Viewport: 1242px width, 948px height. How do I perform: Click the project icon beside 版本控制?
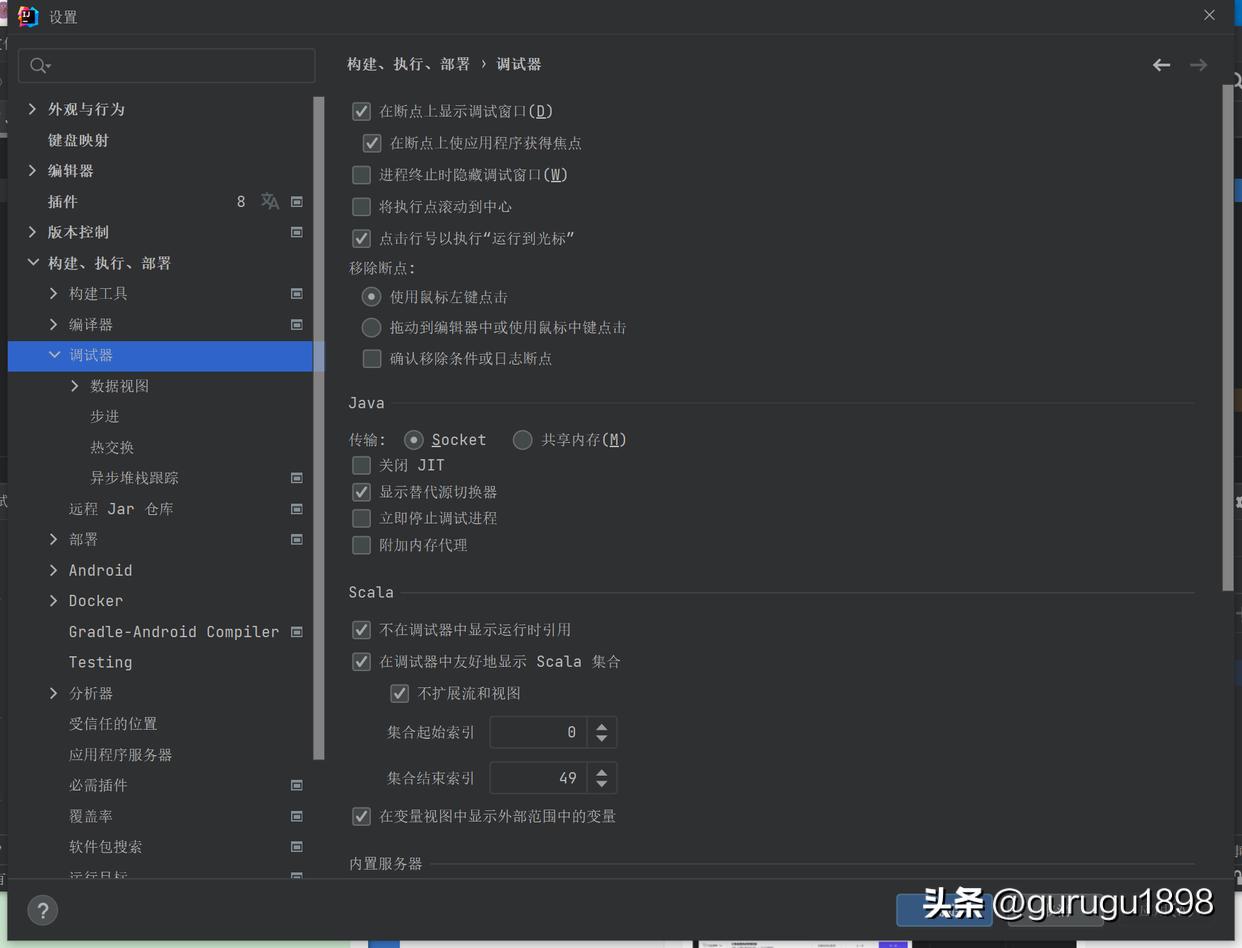296,231
